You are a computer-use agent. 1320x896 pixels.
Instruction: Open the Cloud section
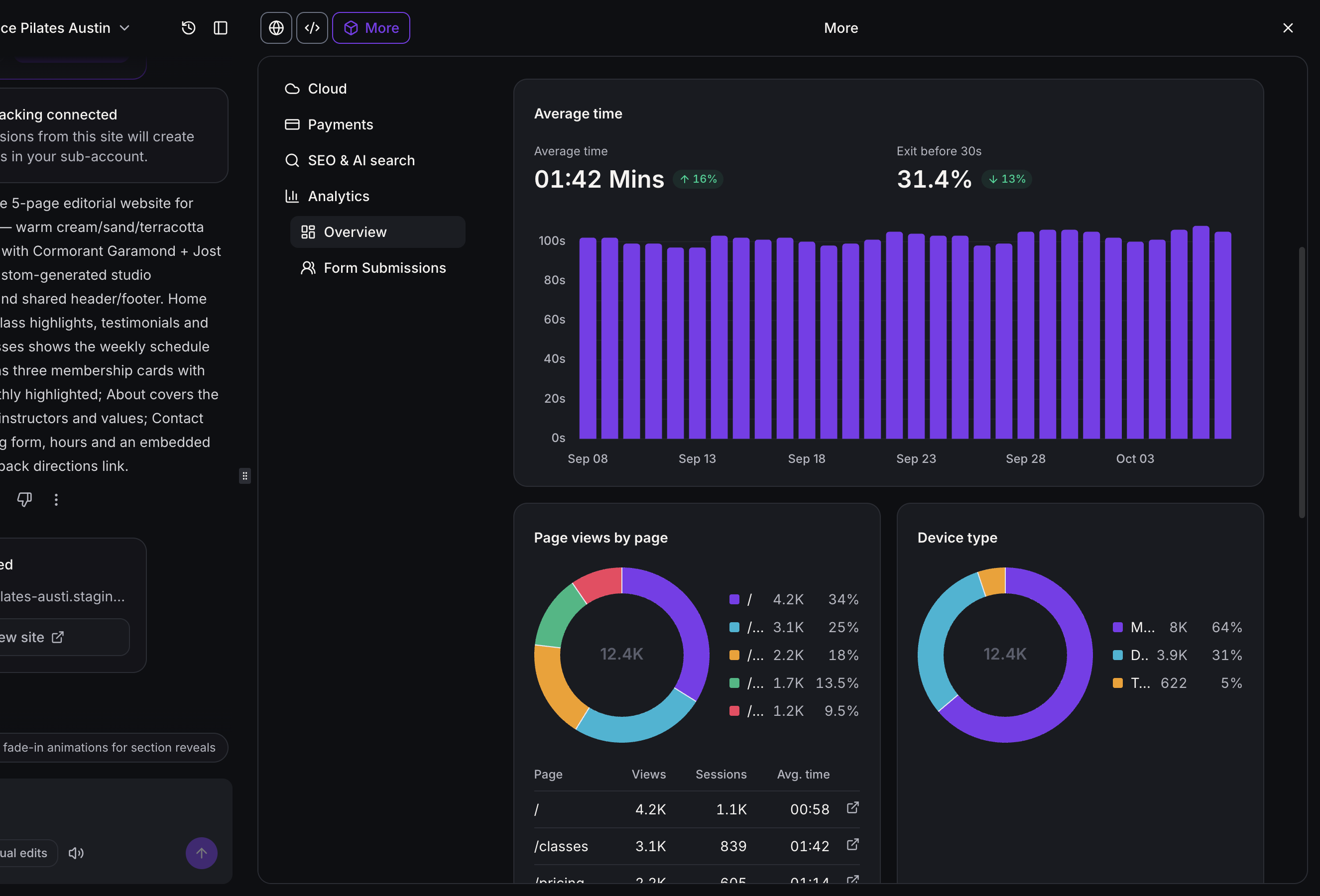point(316,89)
